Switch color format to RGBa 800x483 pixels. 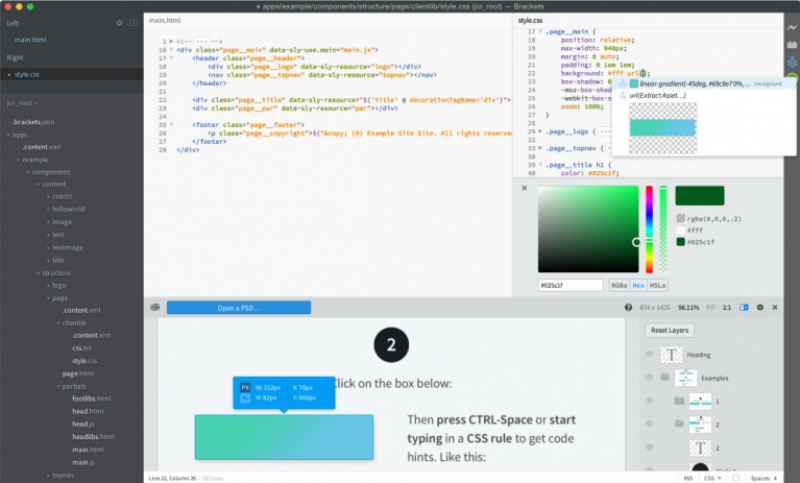pyautogui.click(x=620, y=285)
